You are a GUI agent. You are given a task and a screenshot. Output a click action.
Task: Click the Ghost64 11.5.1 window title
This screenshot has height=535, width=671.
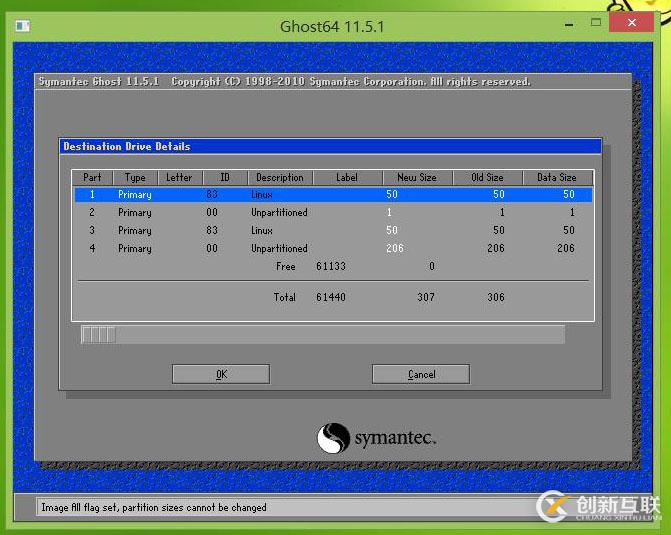pos(332,27)
